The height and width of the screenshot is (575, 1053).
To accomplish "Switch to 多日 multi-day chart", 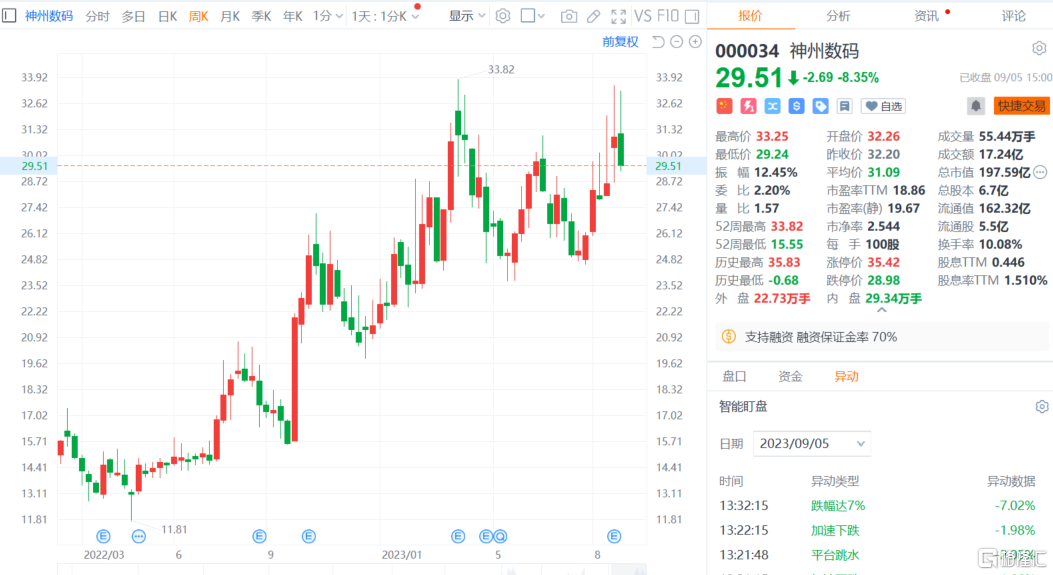I will pos(133,15).
